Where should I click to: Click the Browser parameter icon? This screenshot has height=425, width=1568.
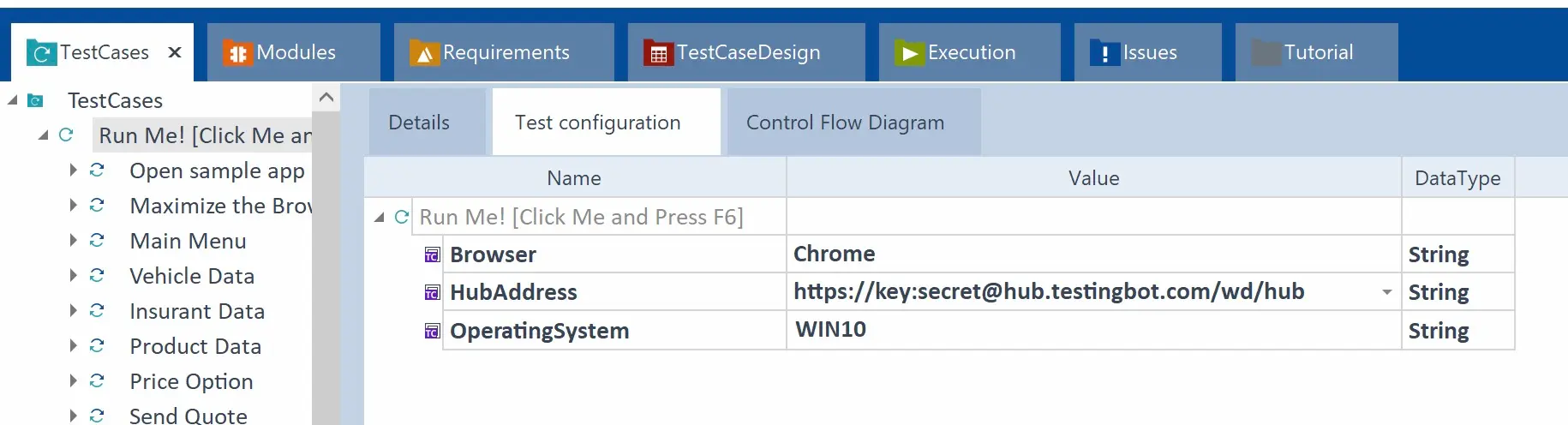tap(432, 254)
